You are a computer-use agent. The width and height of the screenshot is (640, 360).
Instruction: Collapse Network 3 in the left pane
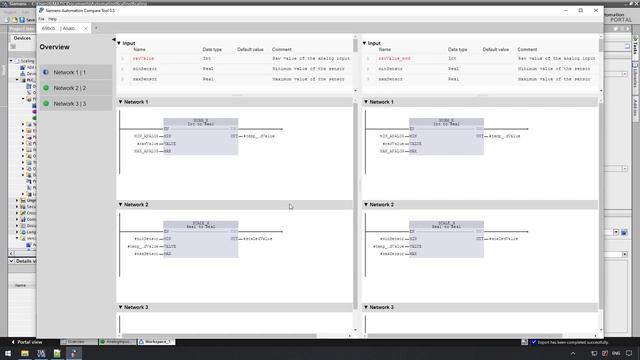120,307
